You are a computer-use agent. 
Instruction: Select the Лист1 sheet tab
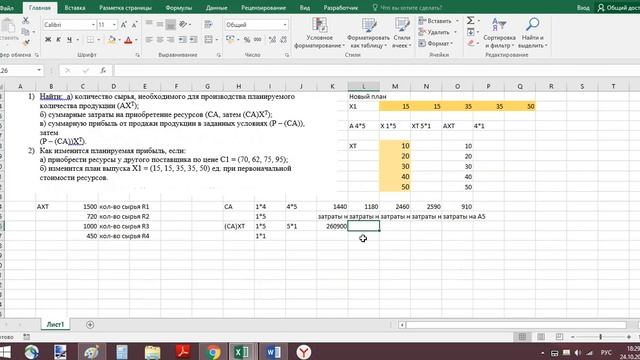coord(55,324)
